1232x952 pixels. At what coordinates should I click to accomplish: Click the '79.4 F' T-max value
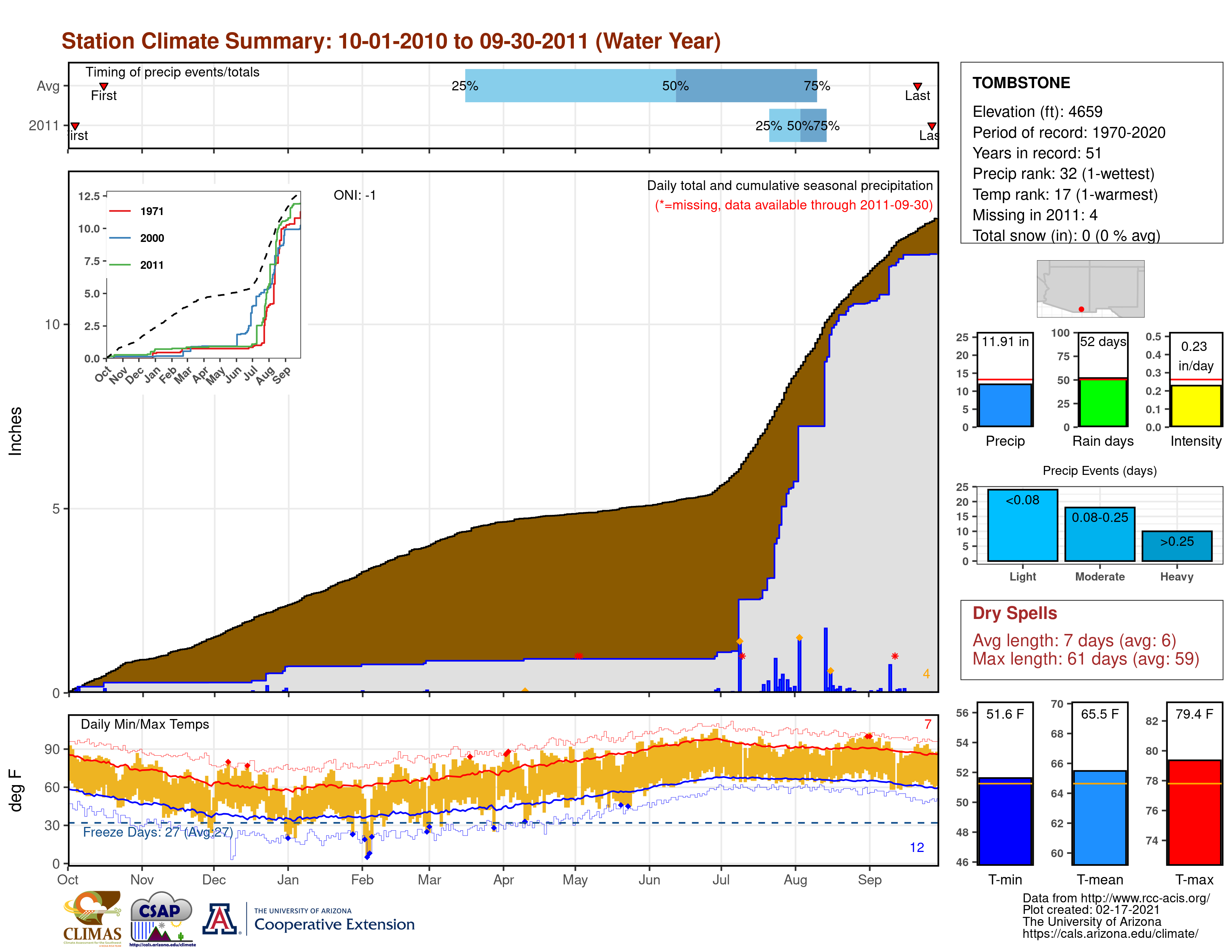coord(1195,714)
